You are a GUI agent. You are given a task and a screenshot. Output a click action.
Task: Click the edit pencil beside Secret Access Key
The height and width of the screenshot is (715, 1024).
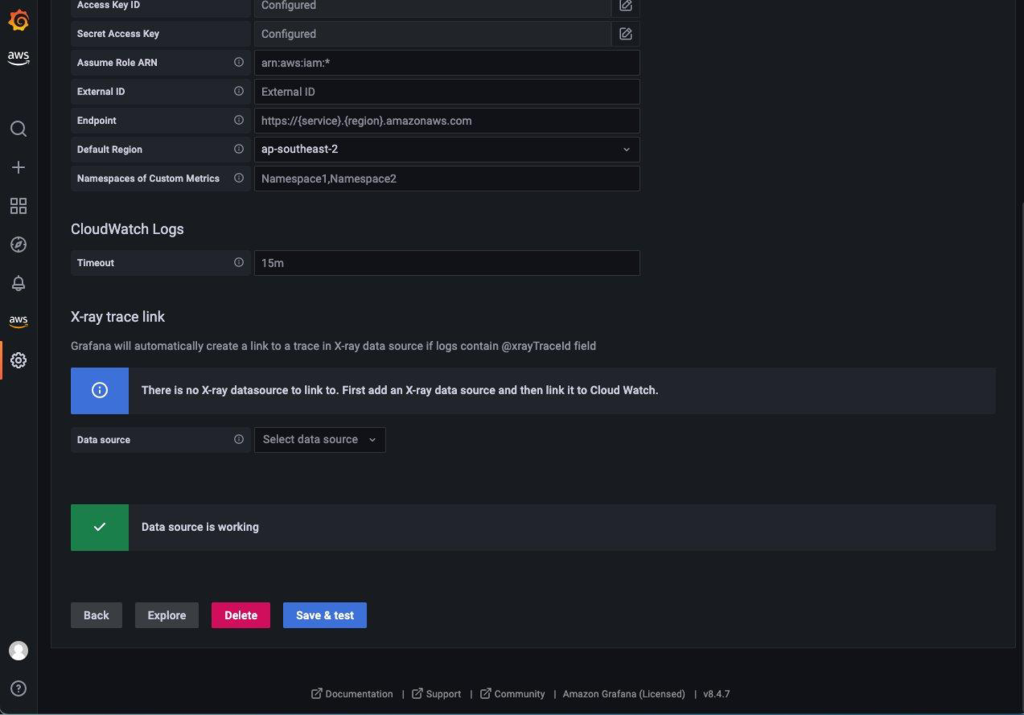pyautogui.click(x=626, y=33)
